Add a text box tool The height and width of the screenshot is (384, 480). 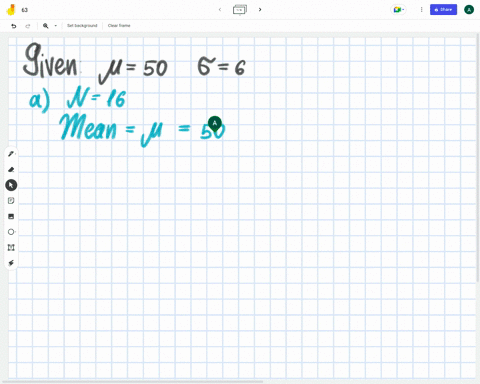tap(11, 247)
